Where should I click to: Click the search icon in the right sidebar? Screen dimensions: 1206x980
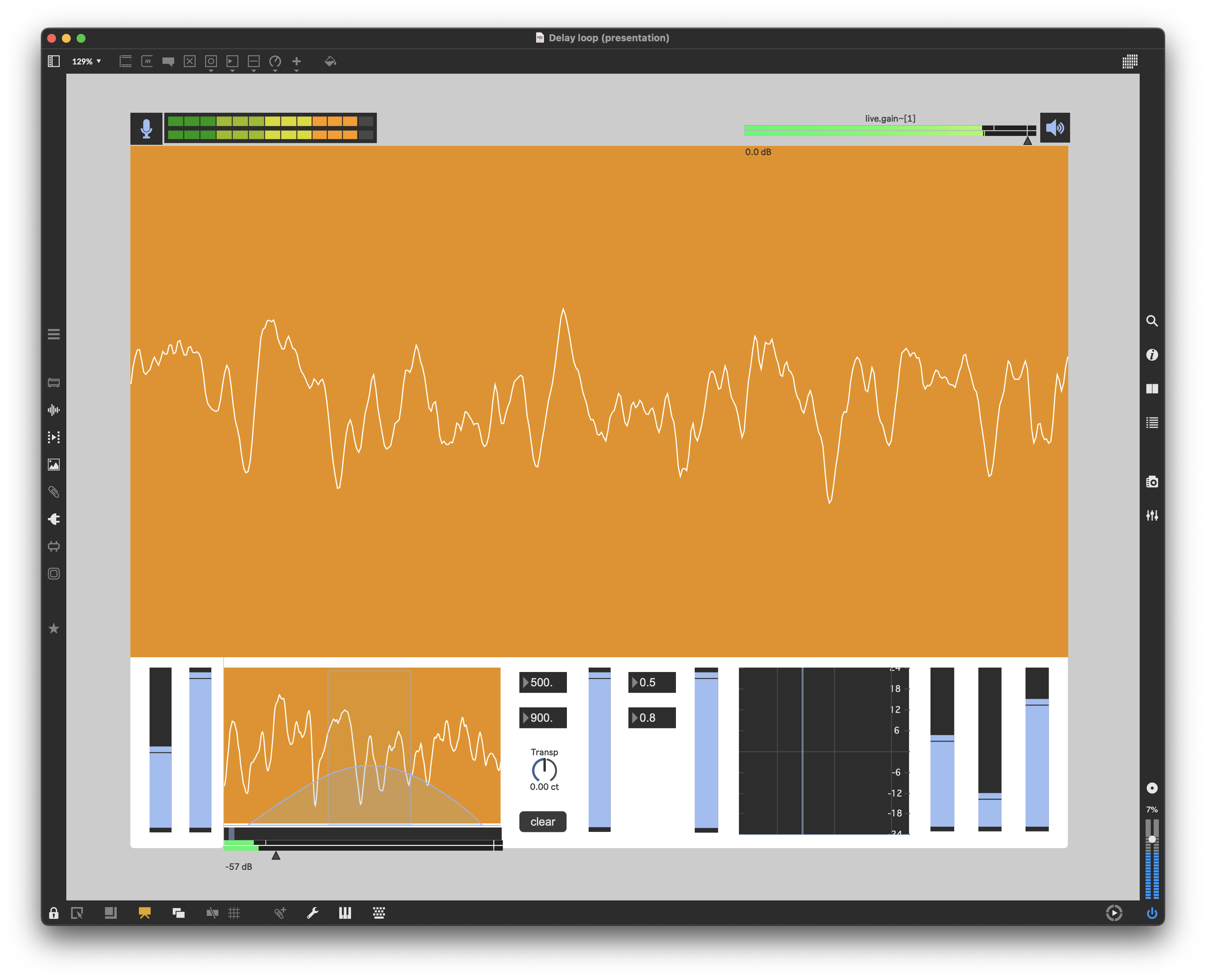(1152, 321)
